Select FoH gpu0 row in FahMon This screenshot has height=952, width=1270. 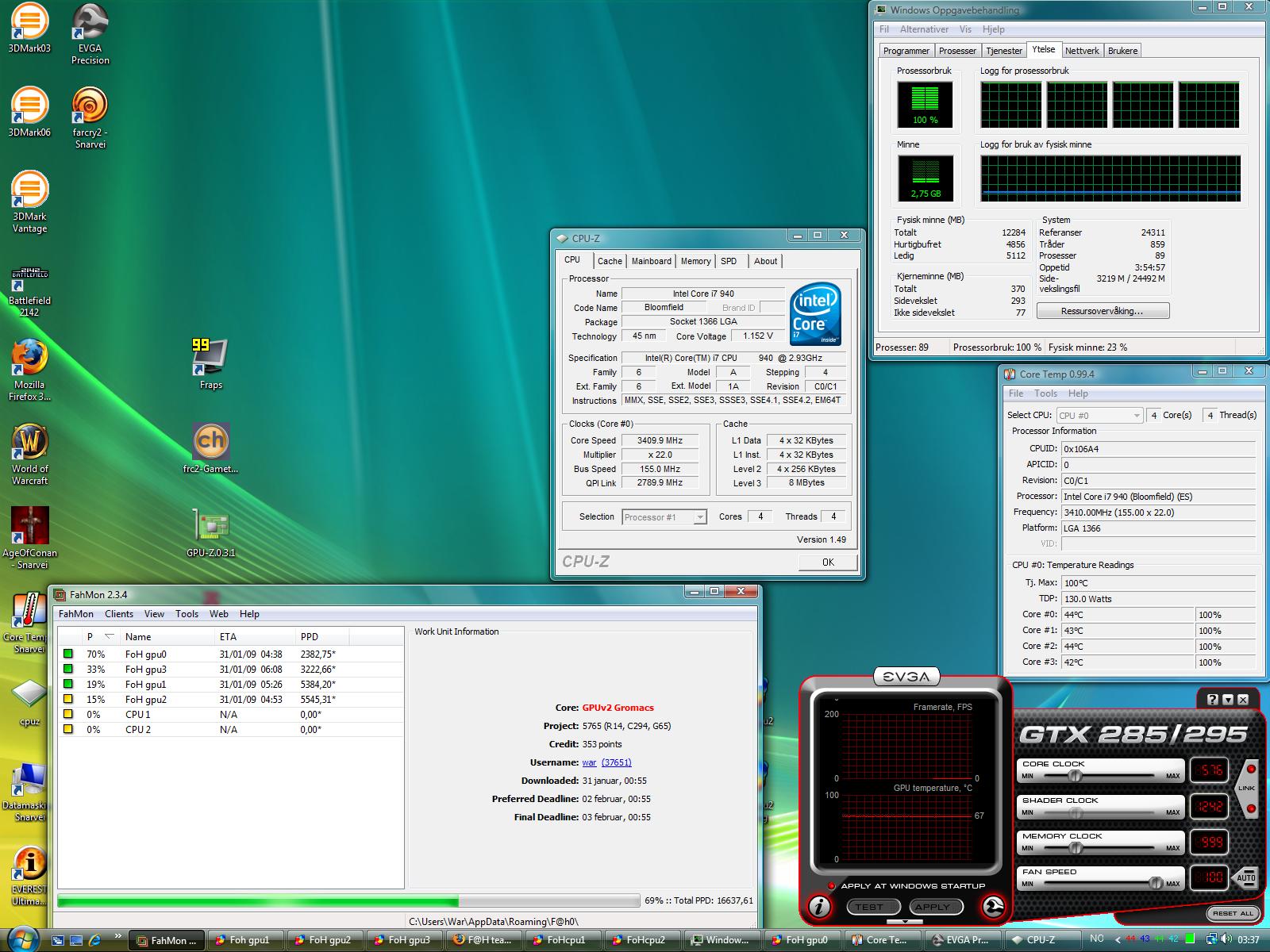[231, 654]
